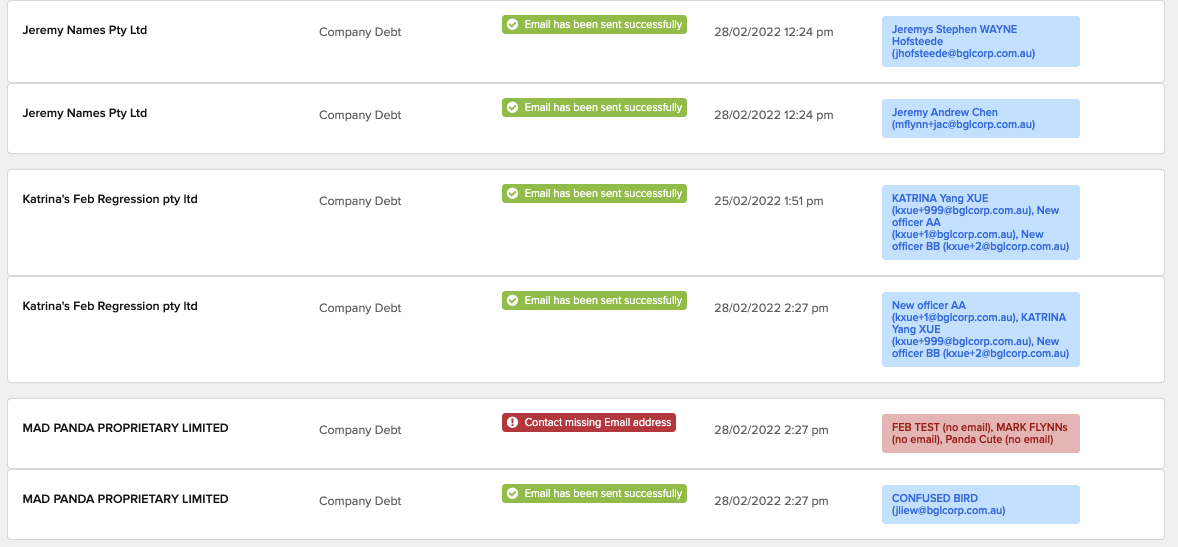Click recipient tag starting with New officer AA
The width and height of the screenshot is (1178, 547).
click(979, 329)
